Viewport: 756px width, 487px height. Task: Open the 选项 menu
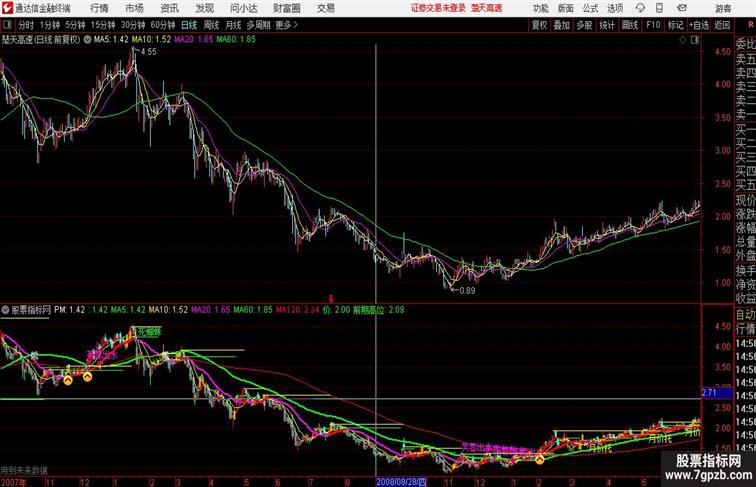(615, 8)
